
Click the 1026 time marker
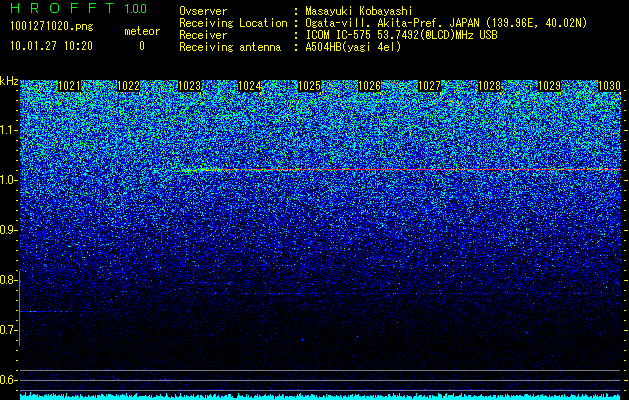(x=369, y=86)
